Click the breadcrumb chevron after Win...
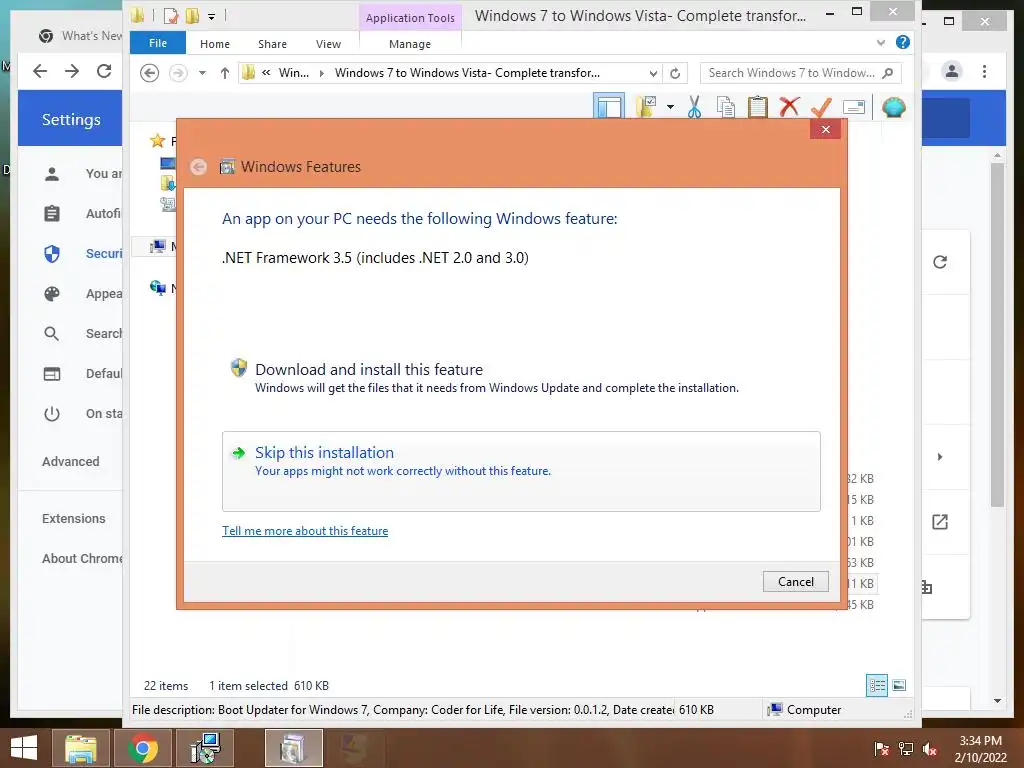The height and width of the screenshot is (768, 1024). [321, 73]
